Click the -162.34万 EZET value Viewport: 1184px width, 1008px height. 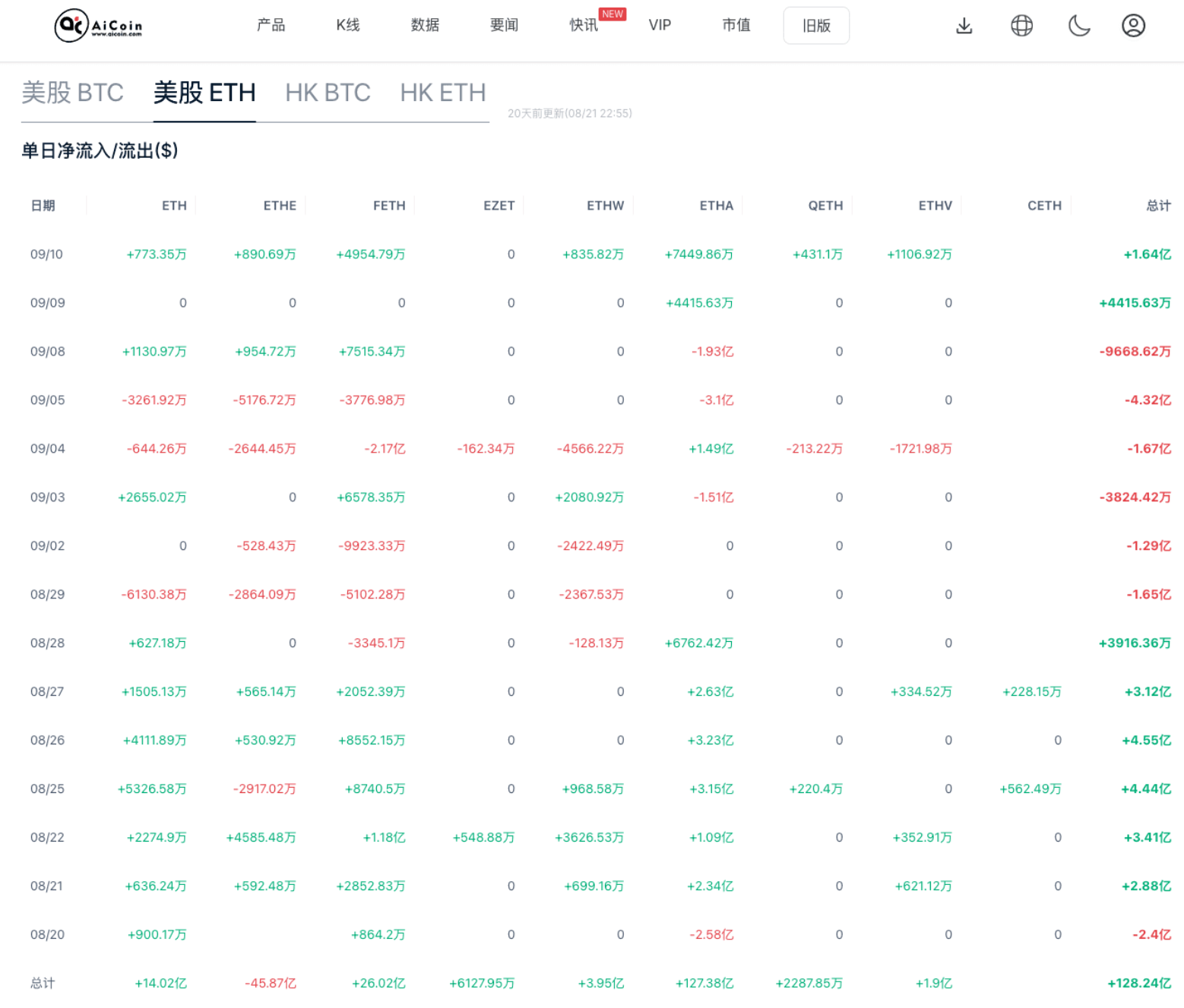pos(486,449)
